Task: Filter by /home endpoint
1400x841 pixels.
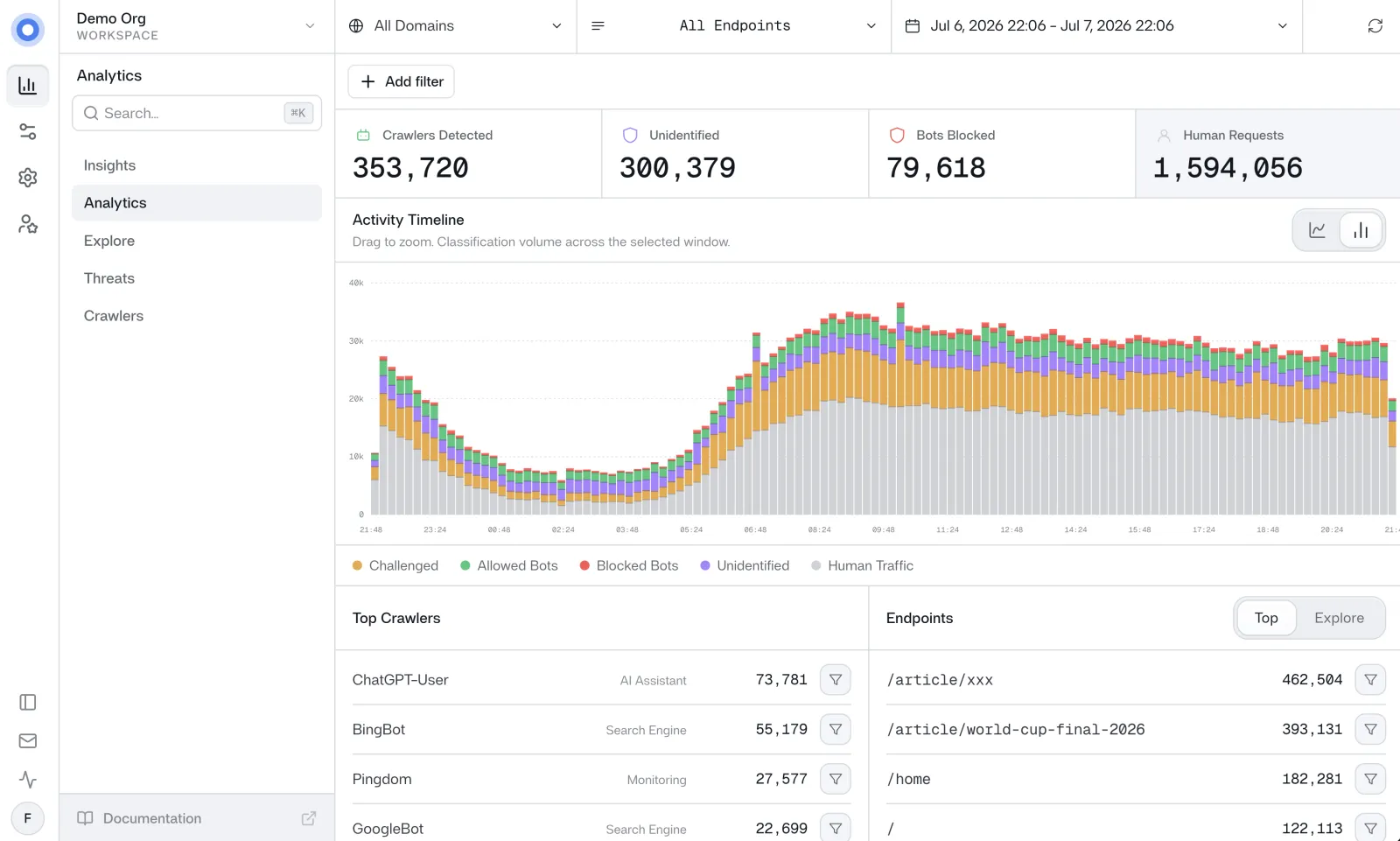Action: click(1370, 779)
